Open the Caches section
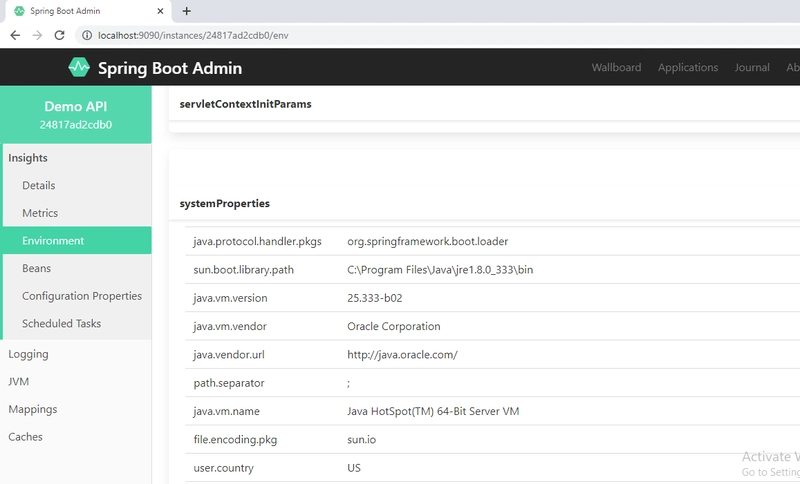Viewport: 800px width, 484px height. click(25, 437)
